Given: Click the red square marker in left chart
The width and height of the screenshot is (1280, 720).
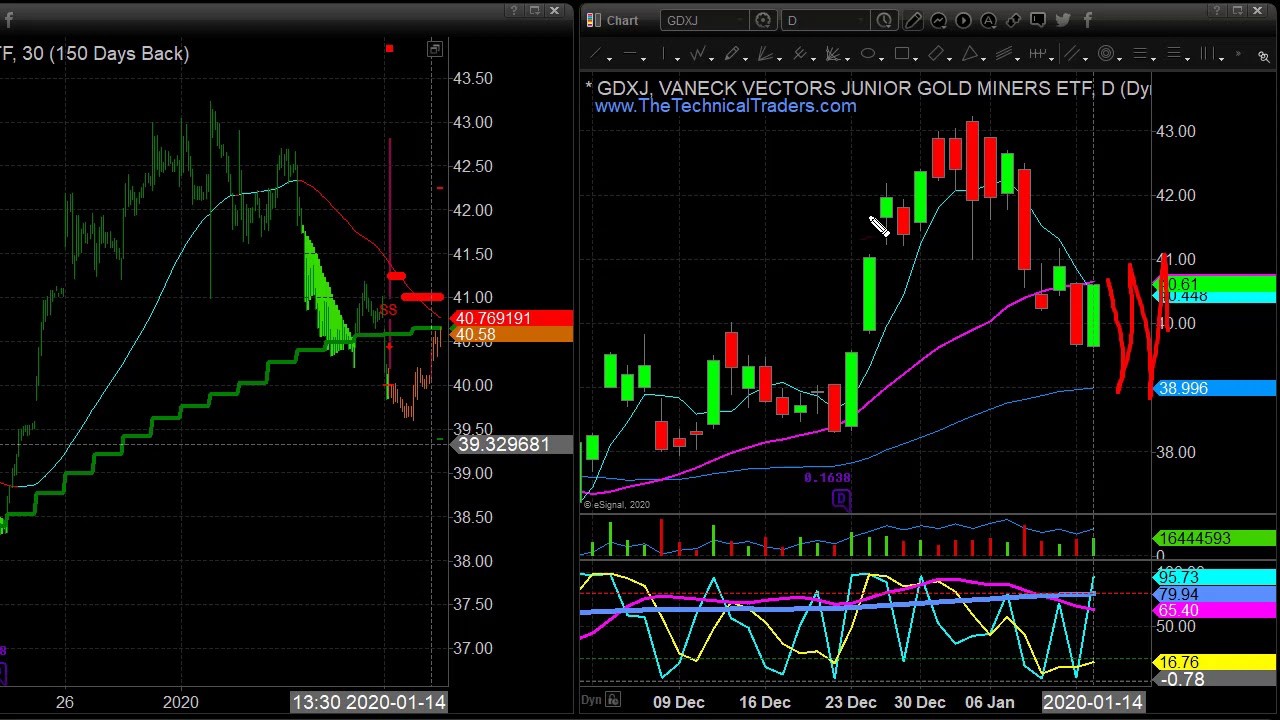Looking at the screenshot, I should (389, 48).
